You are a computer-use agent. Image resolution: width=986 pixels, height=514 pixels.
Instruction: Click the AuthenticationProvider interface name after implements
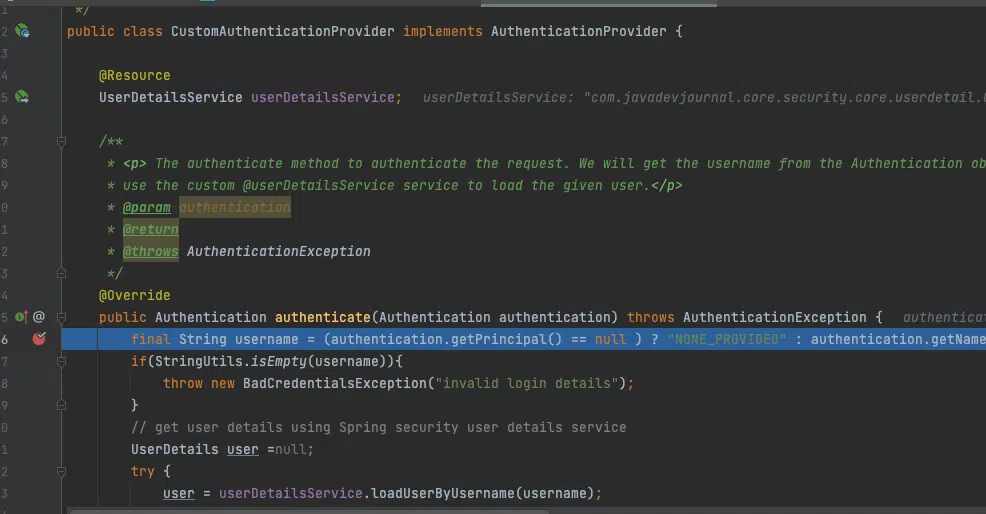coord(579,31)
